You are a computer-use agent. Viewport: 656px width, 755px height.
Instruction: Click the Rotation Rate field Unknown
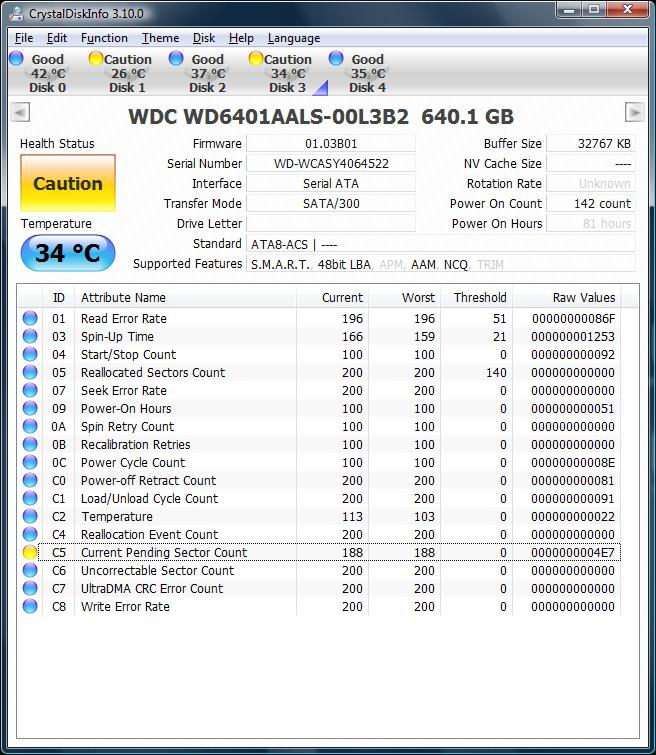pyautogui.click(x=591, y=183)
